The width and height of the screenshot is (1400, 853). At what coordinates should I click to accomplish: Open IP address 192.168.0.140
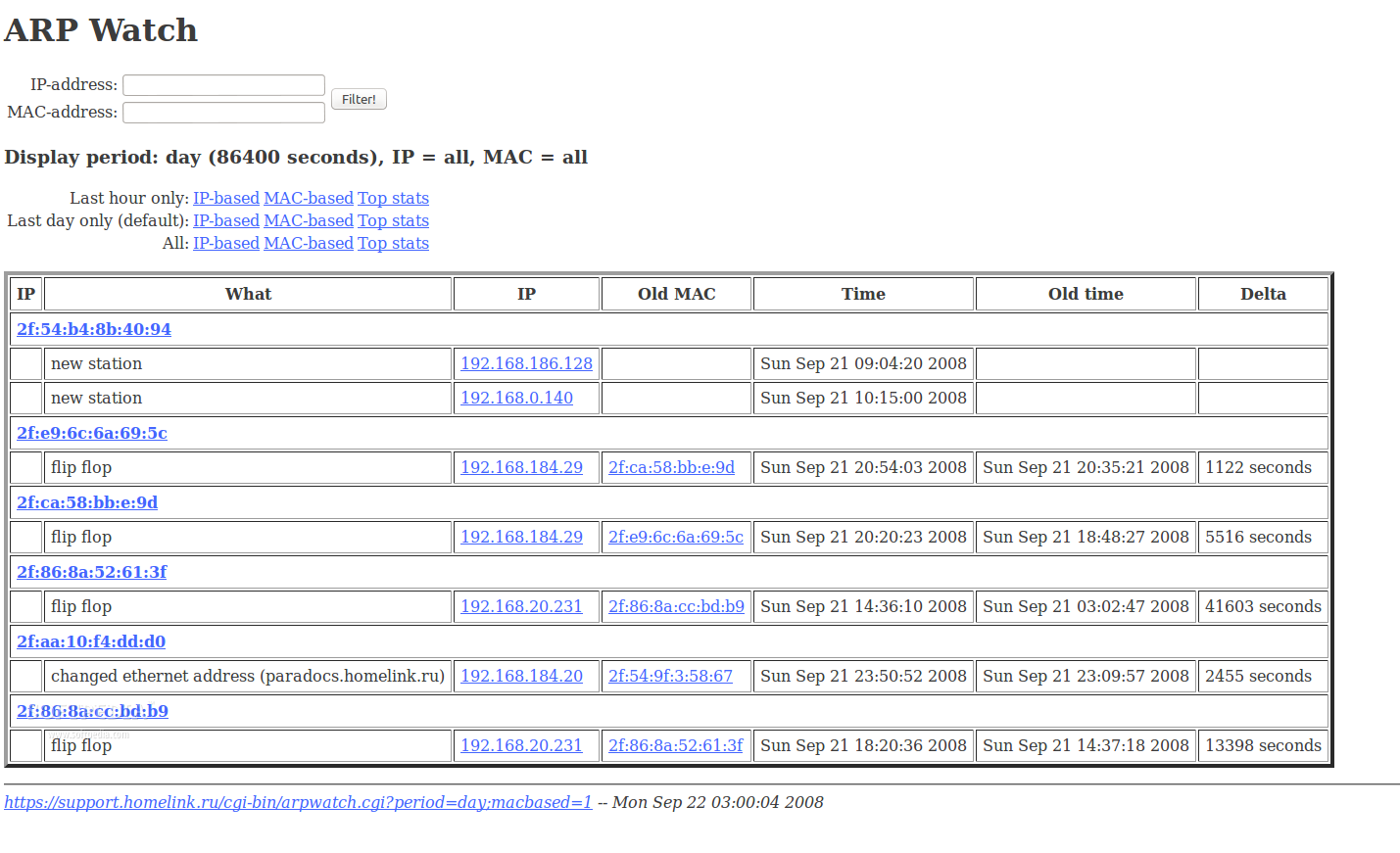tap(516, 398)
